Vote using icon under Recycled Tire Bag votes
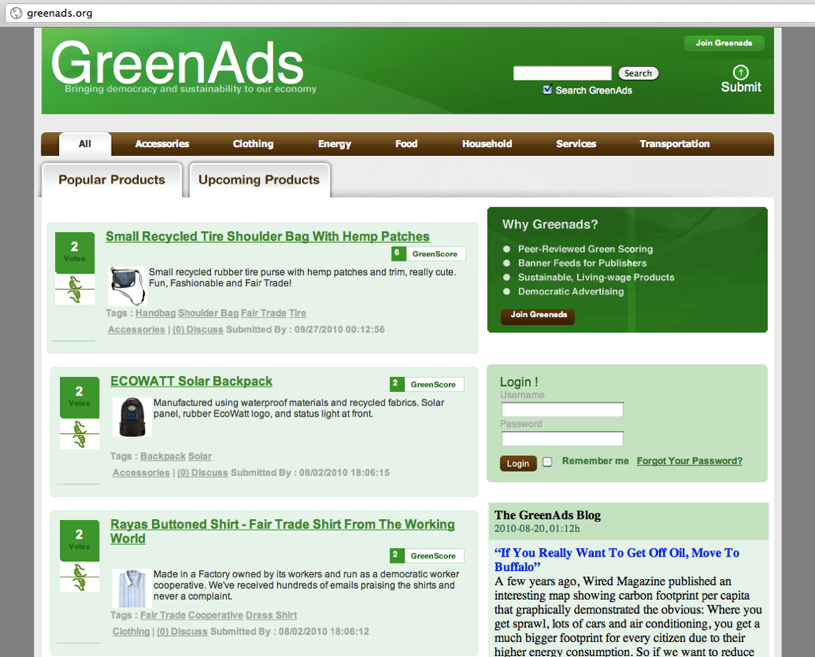The image size is (815, 657). 75,290
